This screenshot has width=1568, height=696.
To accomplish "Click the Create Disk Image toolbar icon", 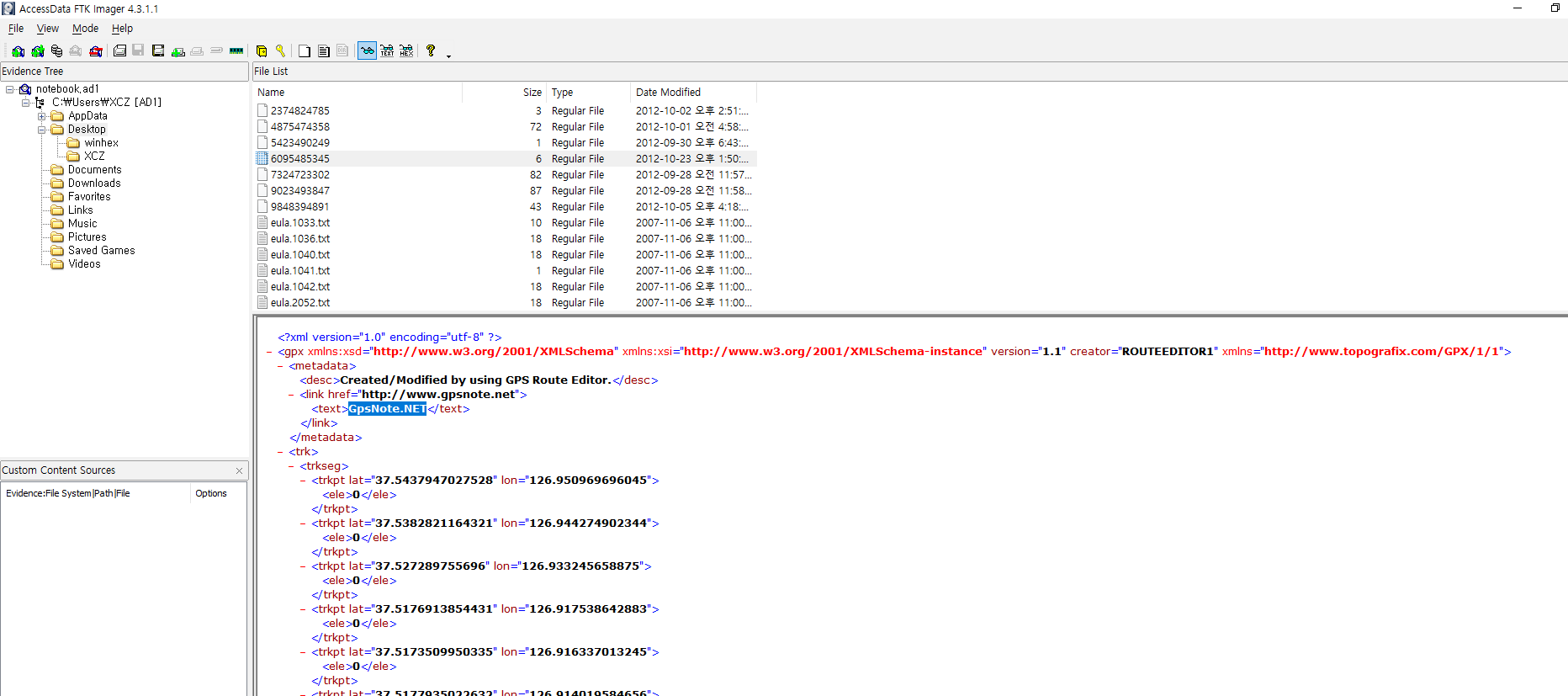I will click(119, 51).
